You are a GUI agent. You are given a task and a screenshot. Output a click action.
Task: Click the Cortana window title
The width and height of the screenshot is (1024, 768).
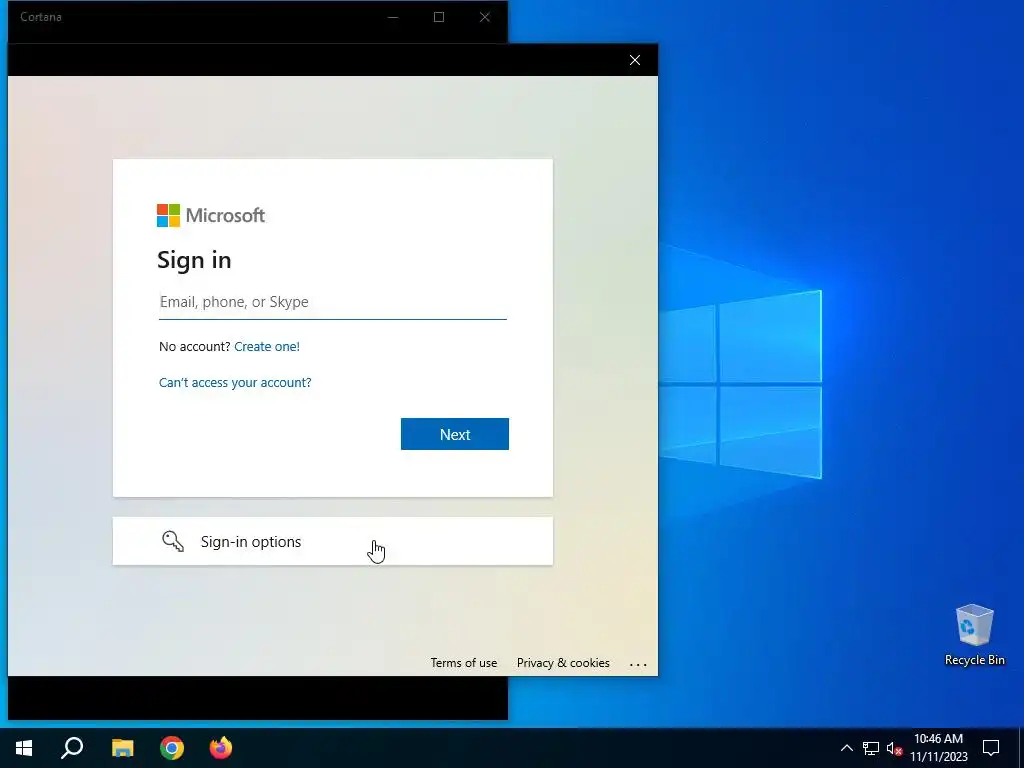pyautogui.click(x=40, y=17)
